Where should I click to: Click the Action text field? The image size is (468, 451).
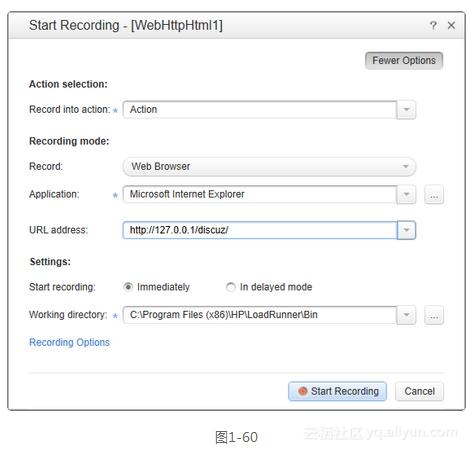click(260, 110)
